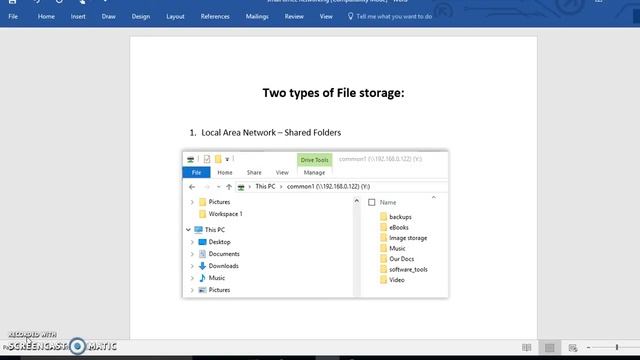This screenshot has height=360, width=640.
Task: Click the tree pane scroll-up arrow
Action: (356, 201)
